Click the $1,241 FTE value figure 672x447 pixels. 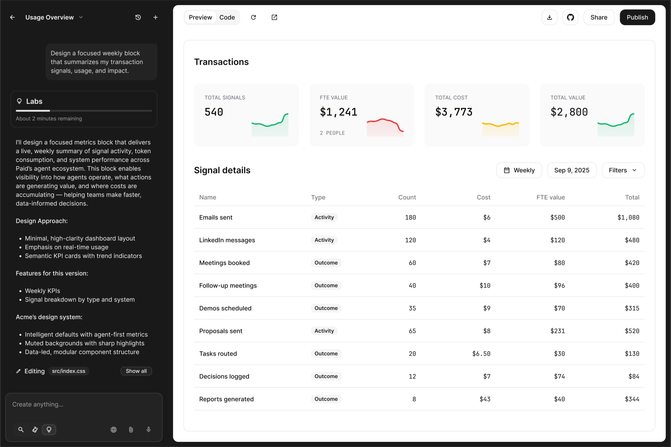[339, 112]
